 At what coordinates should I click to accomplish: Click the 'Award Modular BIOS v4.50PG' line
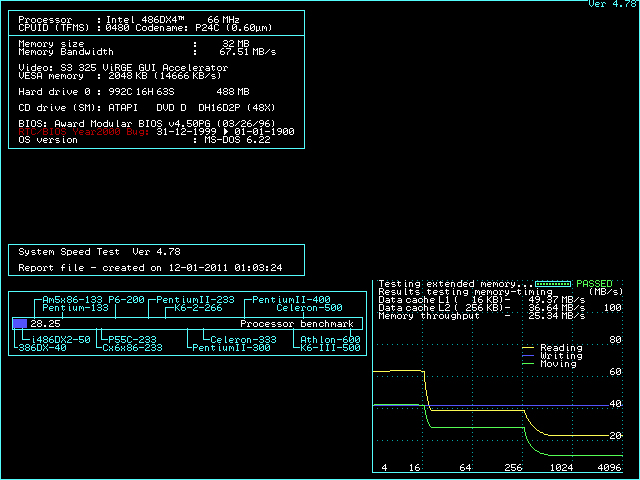132,124
